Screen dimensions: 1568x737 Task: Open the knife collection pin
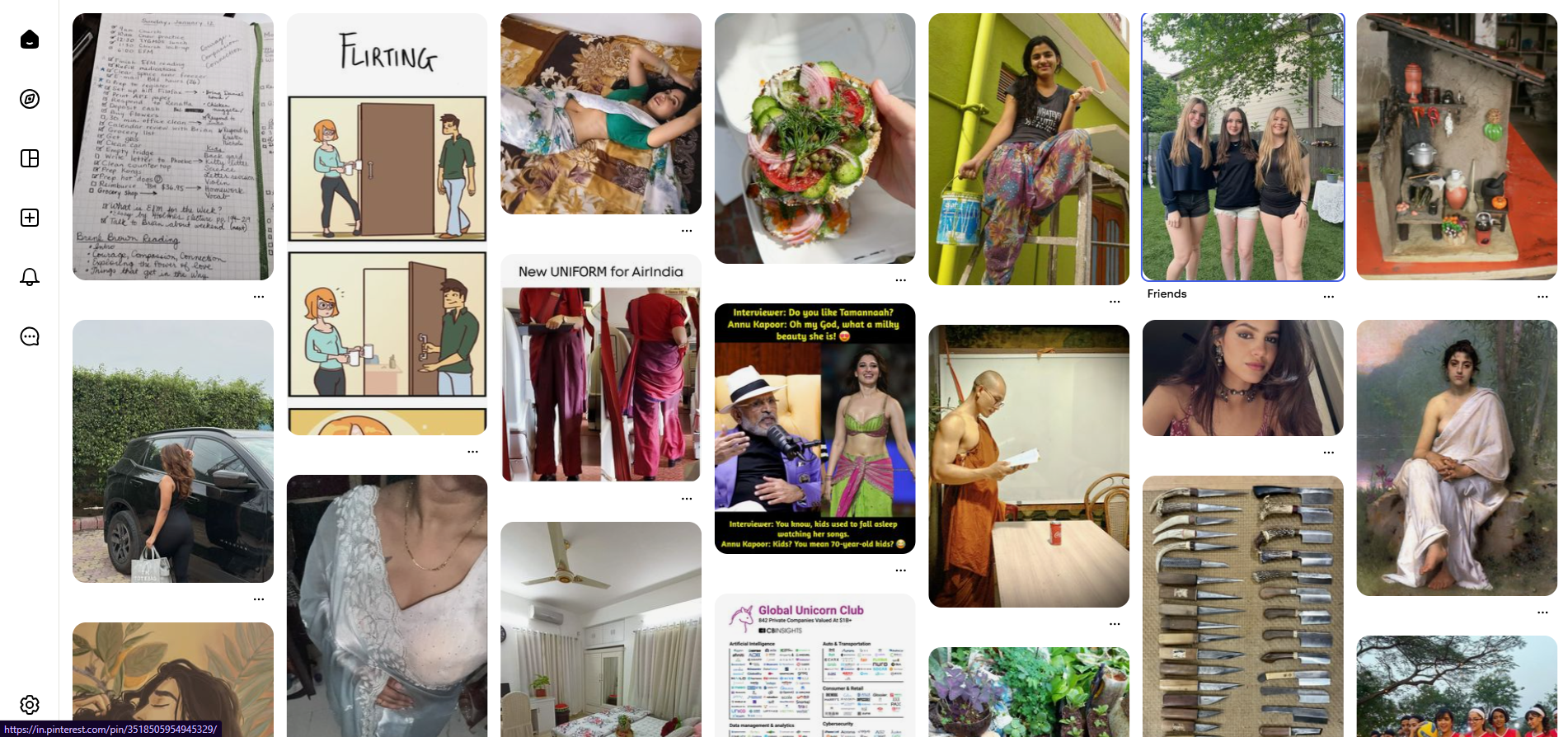pos(1242,606)
